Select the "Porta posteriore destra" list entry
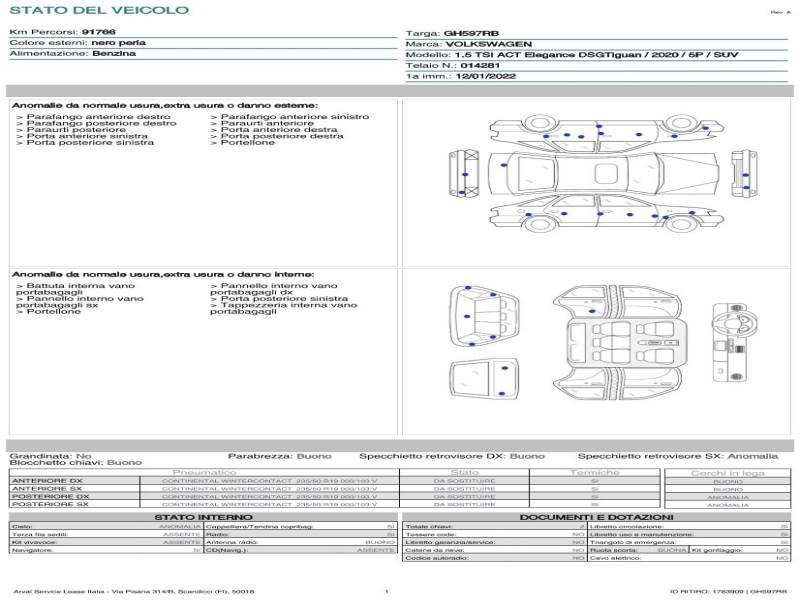Screen dimensions: 800x600 click(277, 136)
